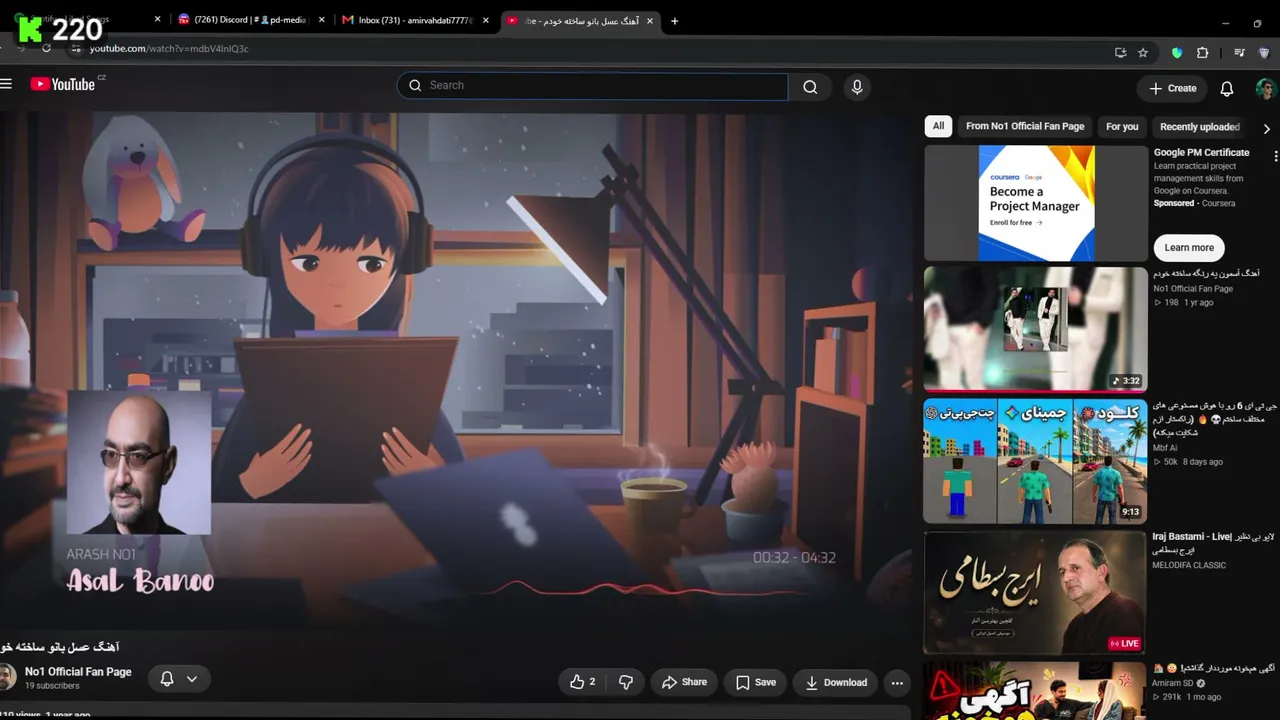Open the browser profile avatar
This screenshot has height=720, width=1280.
[x=1265, y=52]
